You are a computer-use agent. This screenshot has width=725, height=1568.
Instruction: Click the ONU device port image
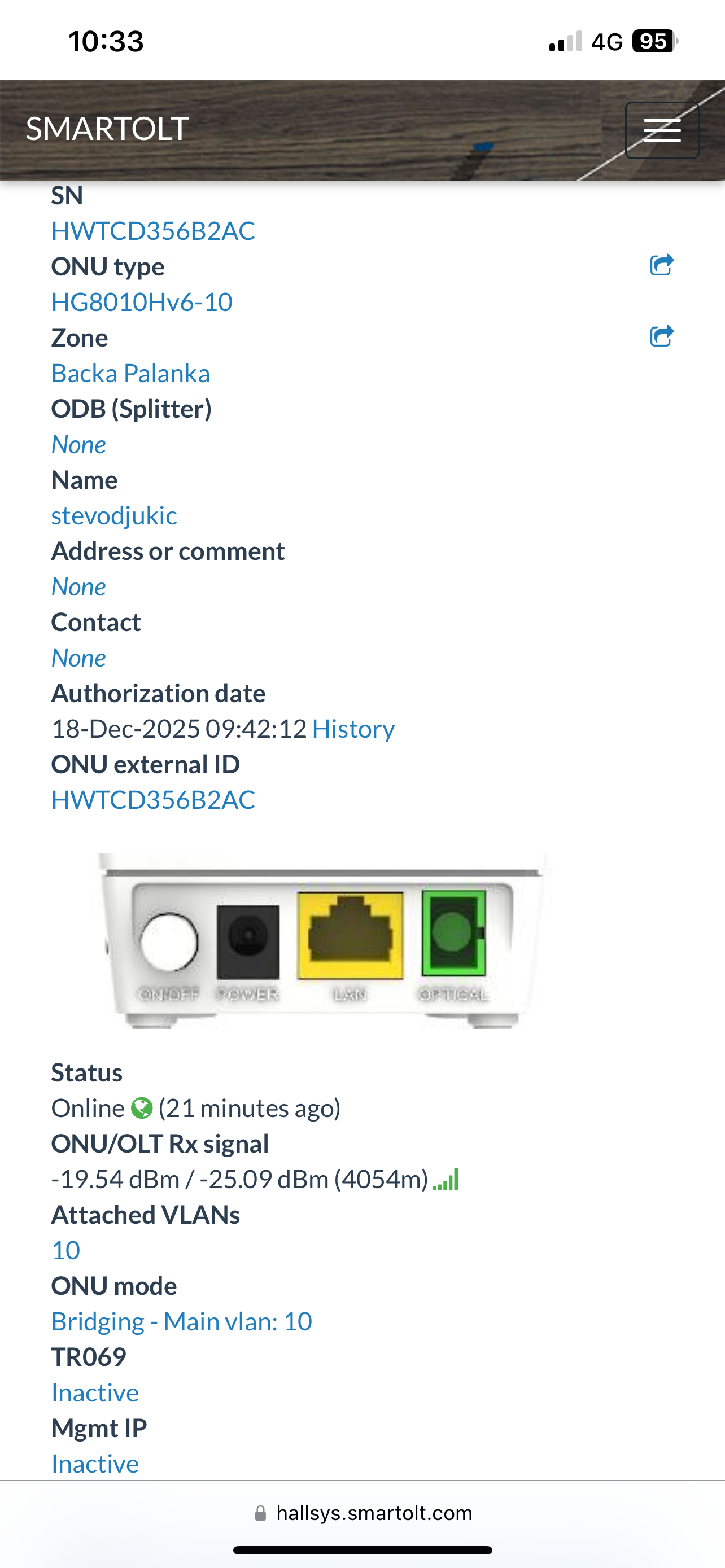324,941
